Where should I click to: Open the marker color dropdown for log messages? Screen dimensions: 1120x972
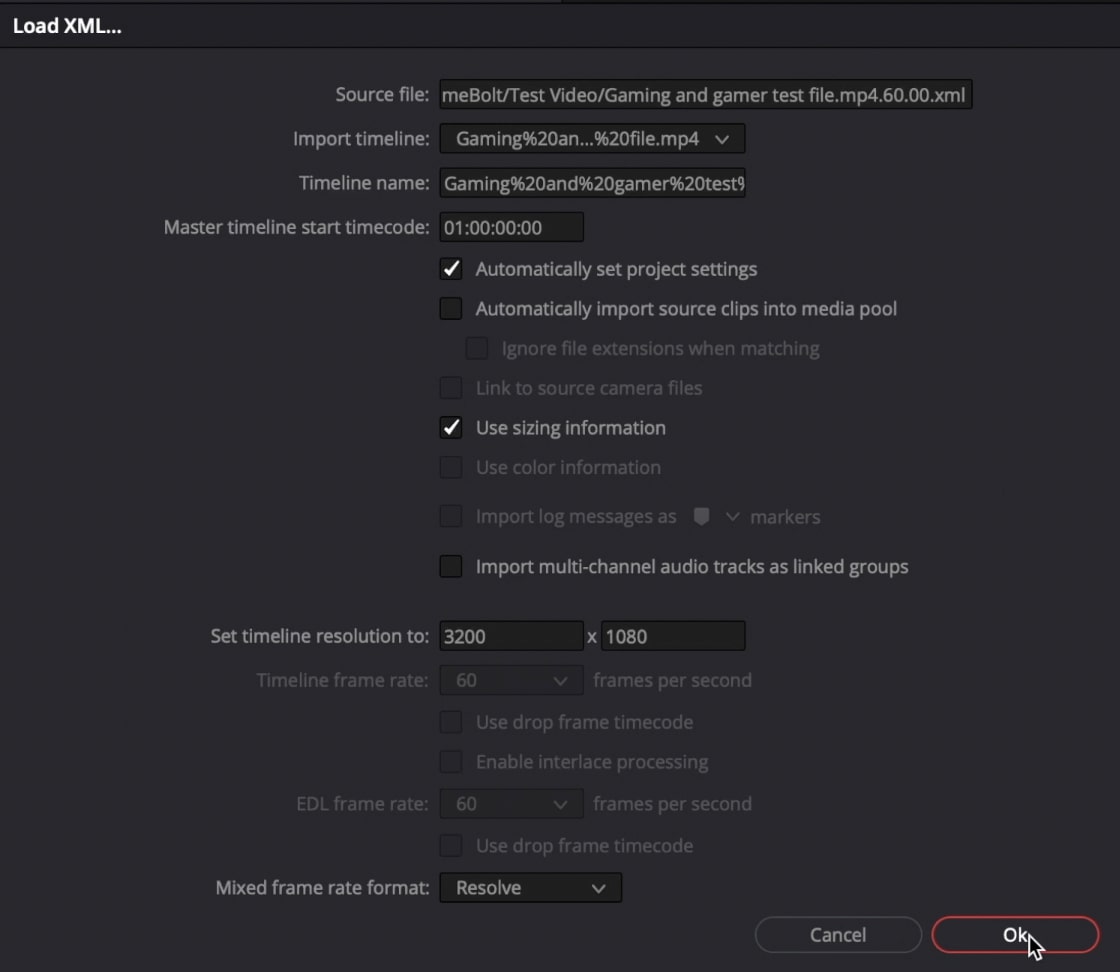[x=732, y=516]
